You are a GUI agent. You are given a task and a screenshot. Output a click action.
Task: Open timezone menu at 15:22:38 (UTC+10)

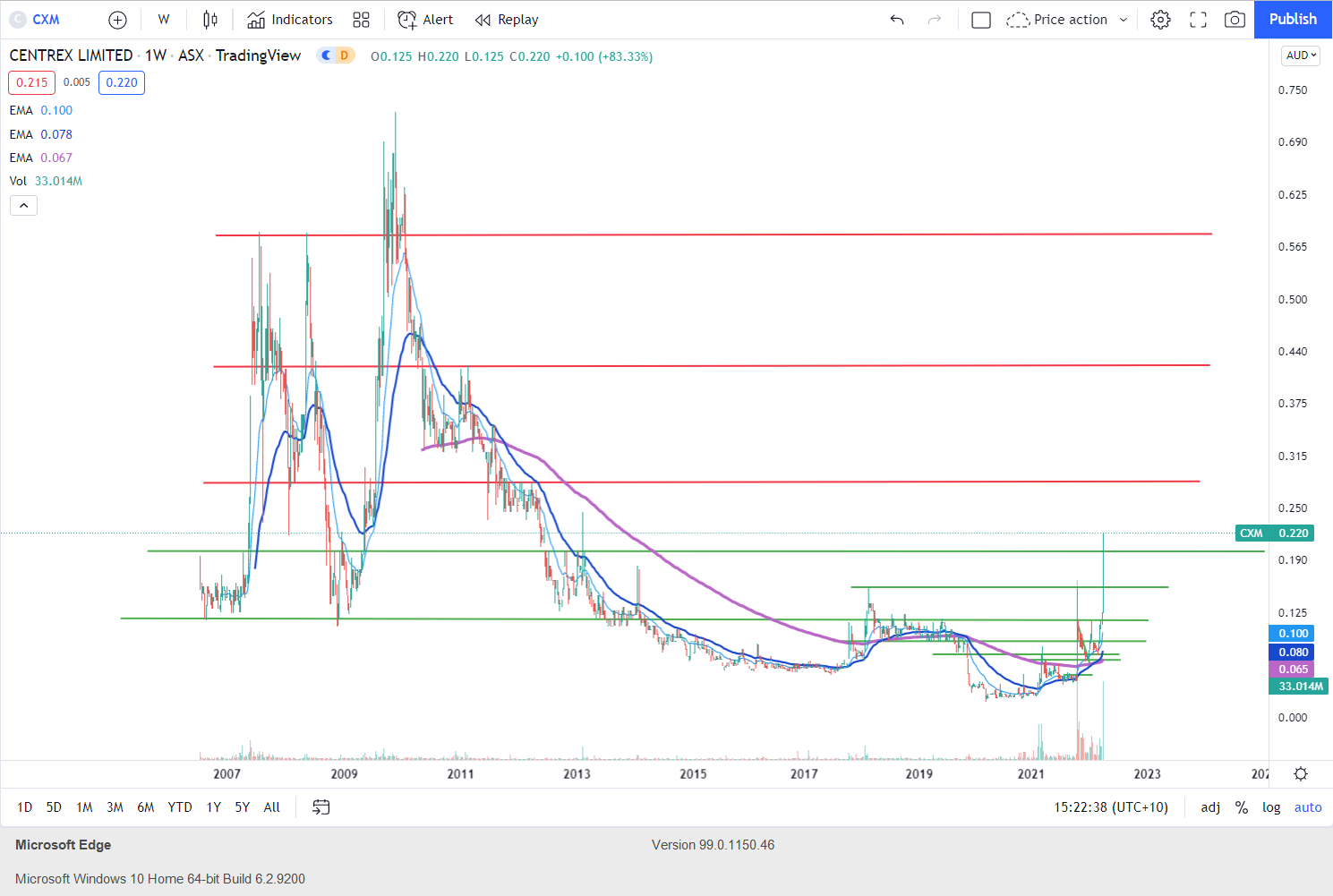pyautogui.click(x=1111, y=807)
